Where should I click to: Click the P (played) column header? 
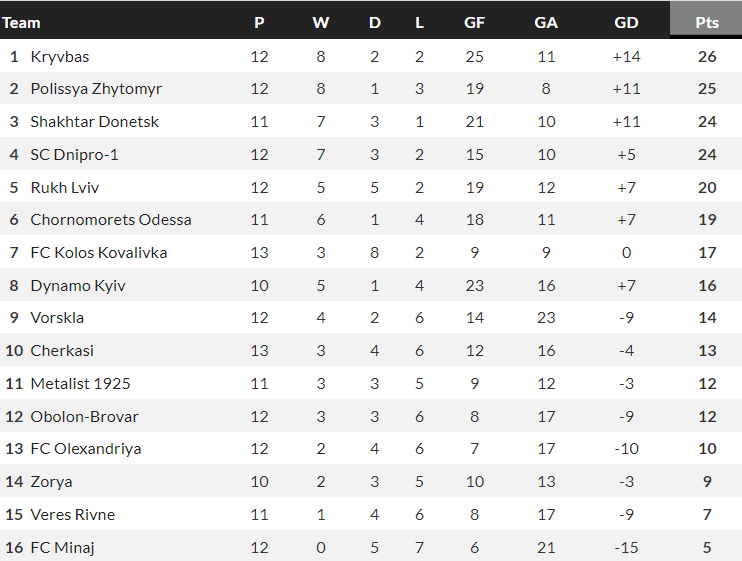click(x=260, y=22)
